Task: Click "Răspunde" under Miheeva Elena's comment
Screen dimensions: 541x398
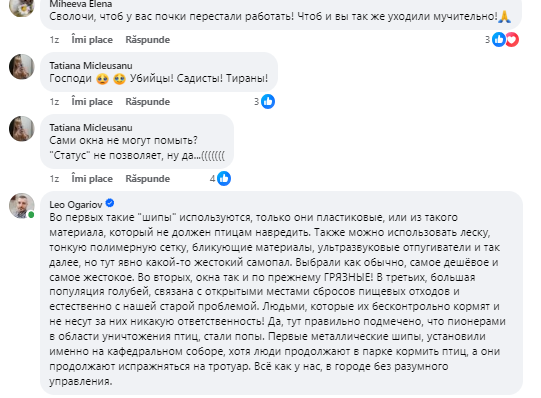Action: pyautogui.click(x=148, y=40)
